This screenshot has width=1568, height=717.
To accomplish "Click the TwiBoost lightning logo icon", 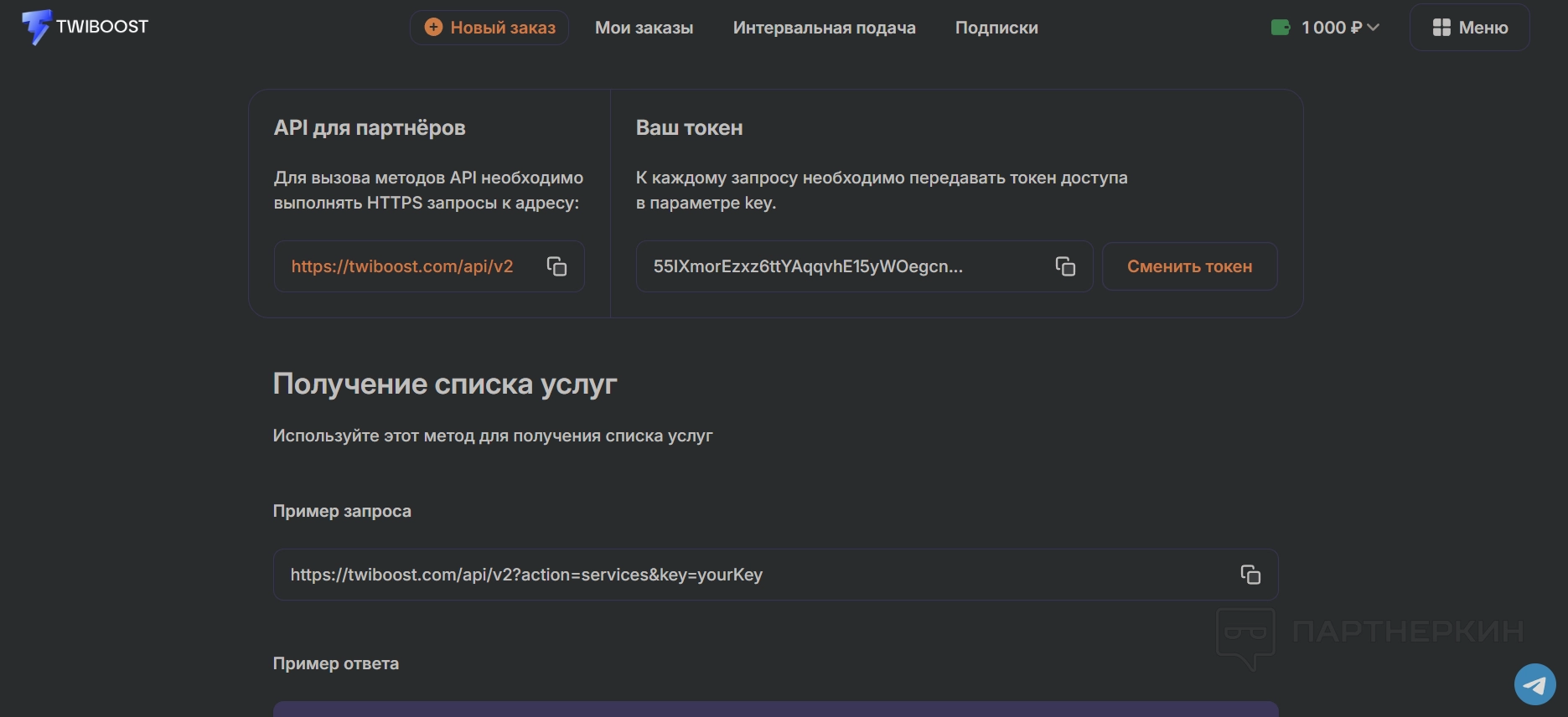I will pos(36,28).
